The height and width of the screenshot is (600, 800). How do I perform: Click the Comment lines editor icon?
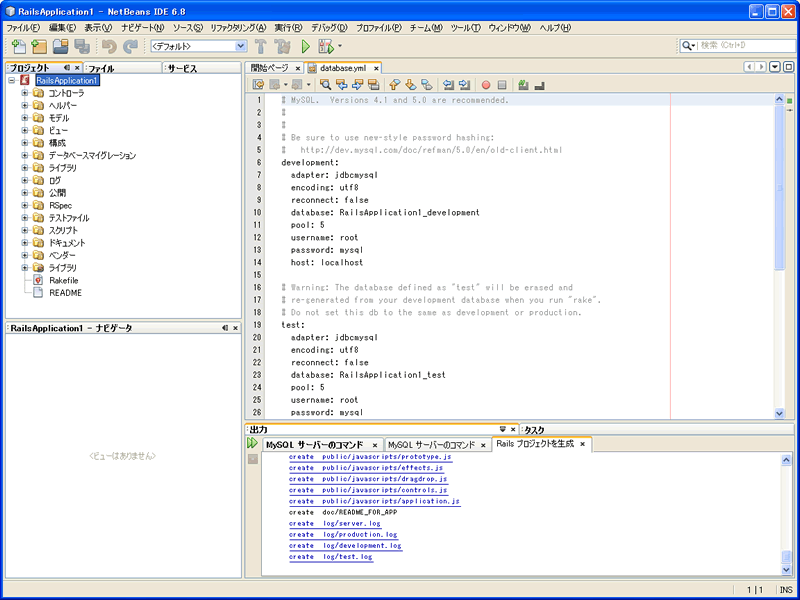[x=523, y=85]
